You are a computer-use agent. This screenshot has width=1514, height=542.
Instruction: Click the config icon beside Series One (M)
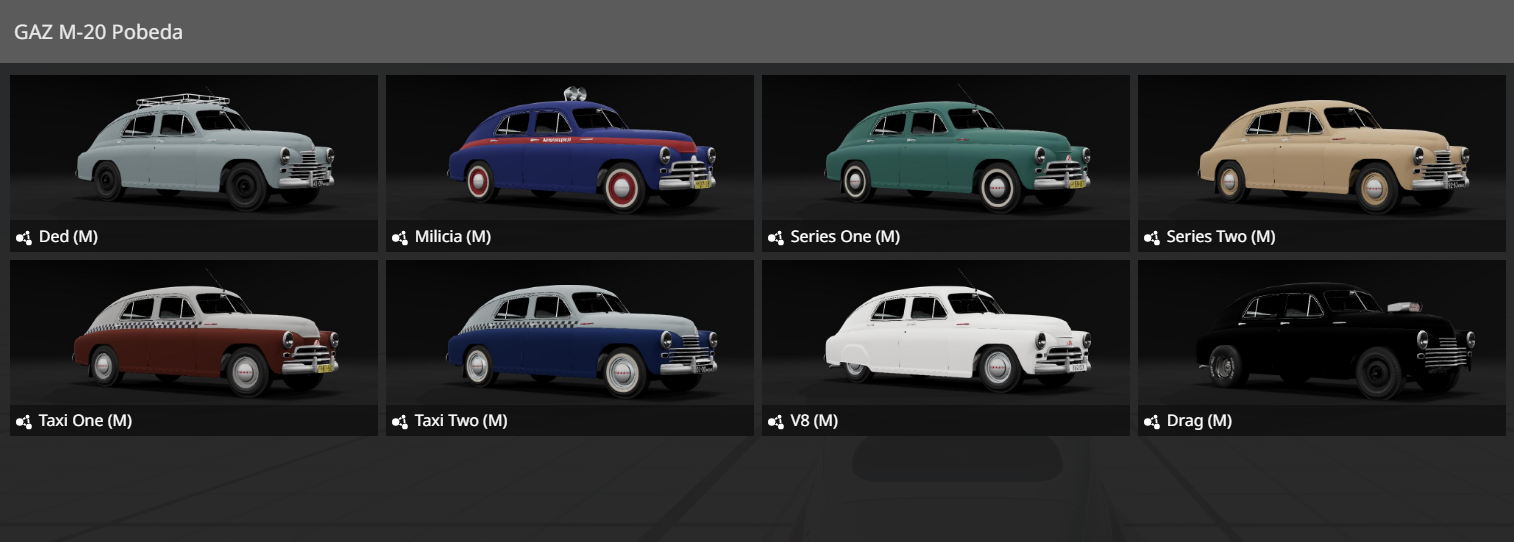coord(776,238)
